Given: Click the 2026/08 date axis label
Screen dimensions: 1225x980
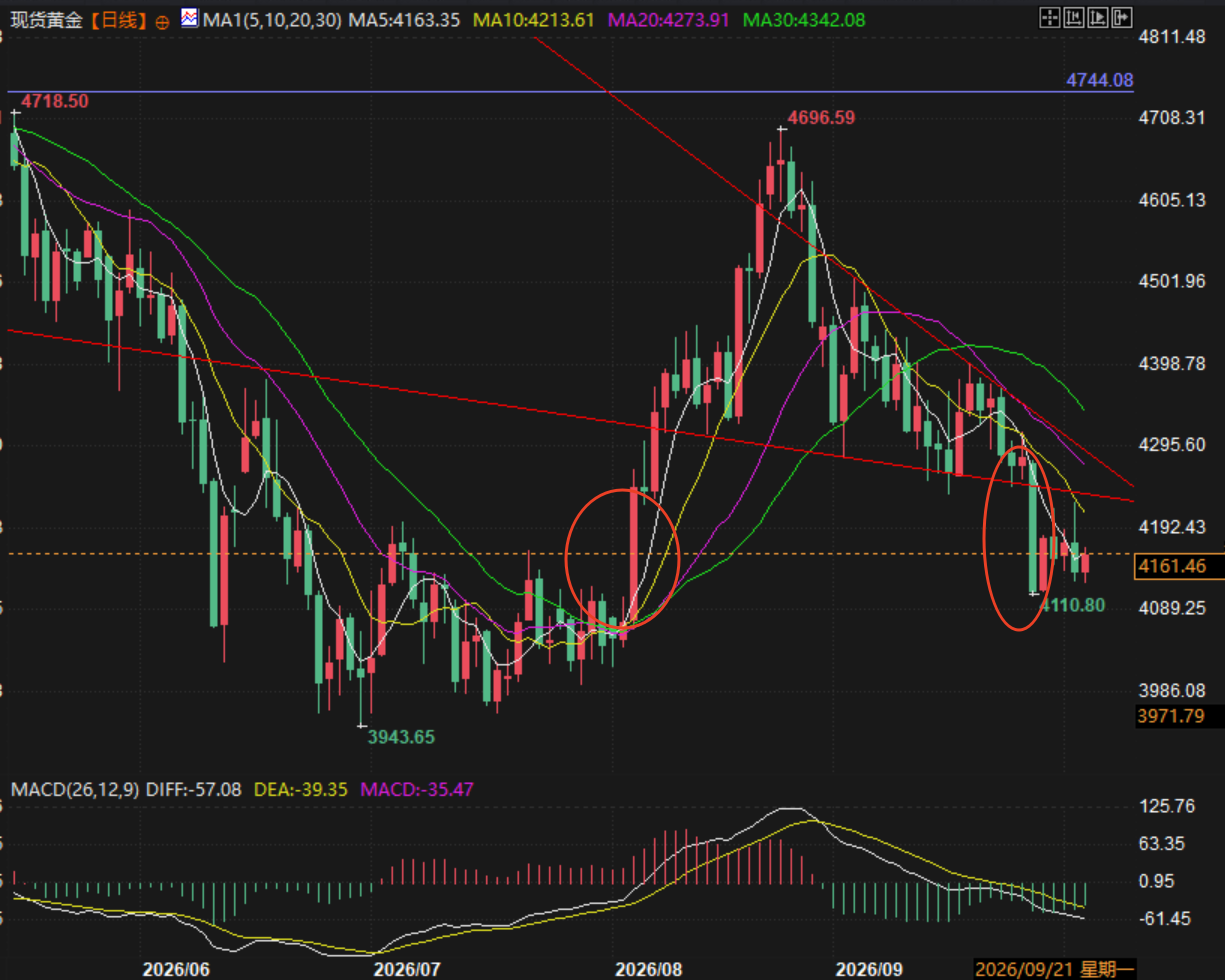Looking at the screenshot, I should click(x=649, y=969).
